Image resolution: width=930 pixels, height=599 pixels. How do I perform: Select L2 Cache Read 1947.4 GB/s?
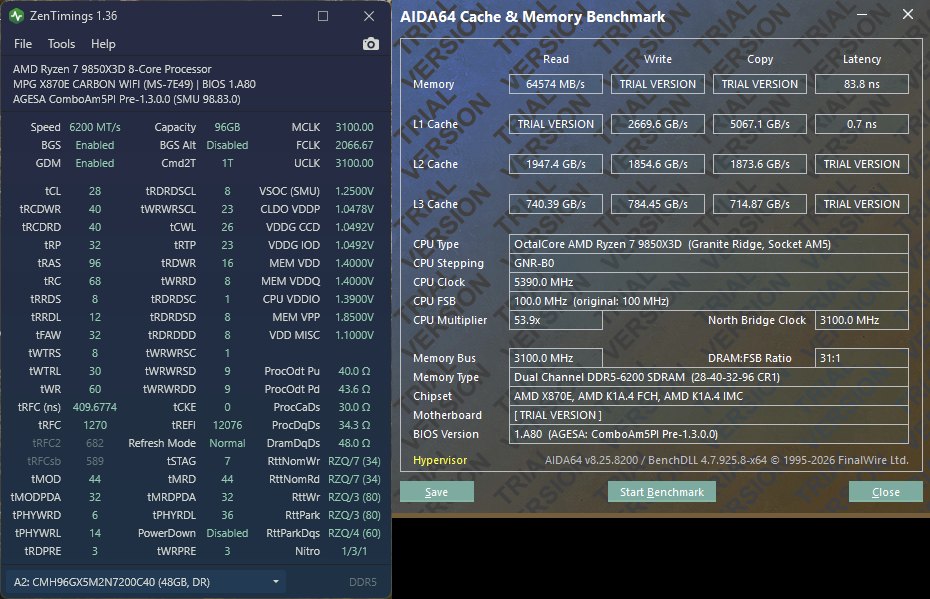coord(556,164)
